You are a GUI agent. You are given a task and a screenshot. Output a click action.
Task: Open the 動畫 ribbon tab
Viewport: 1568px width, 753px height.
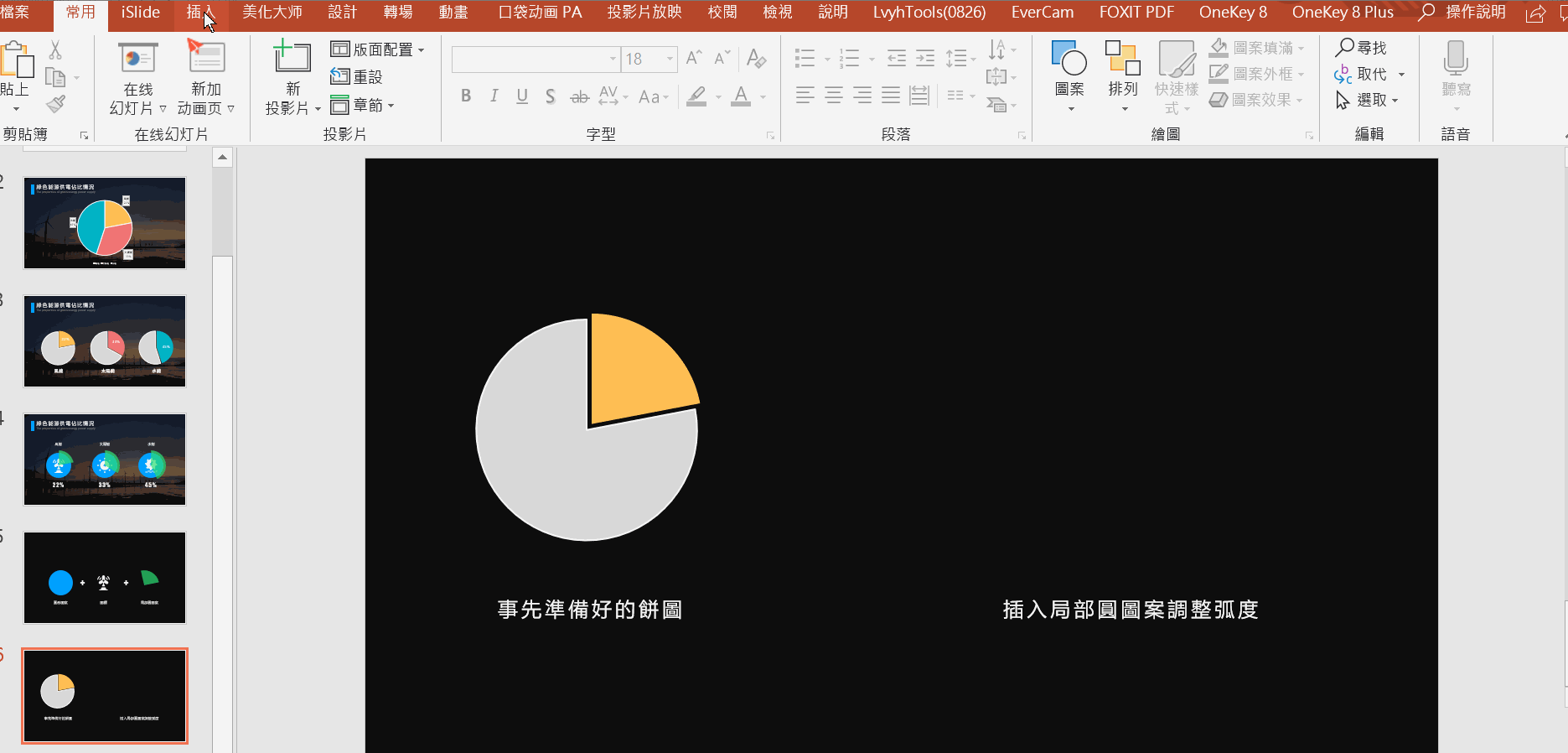coord(453,13)
